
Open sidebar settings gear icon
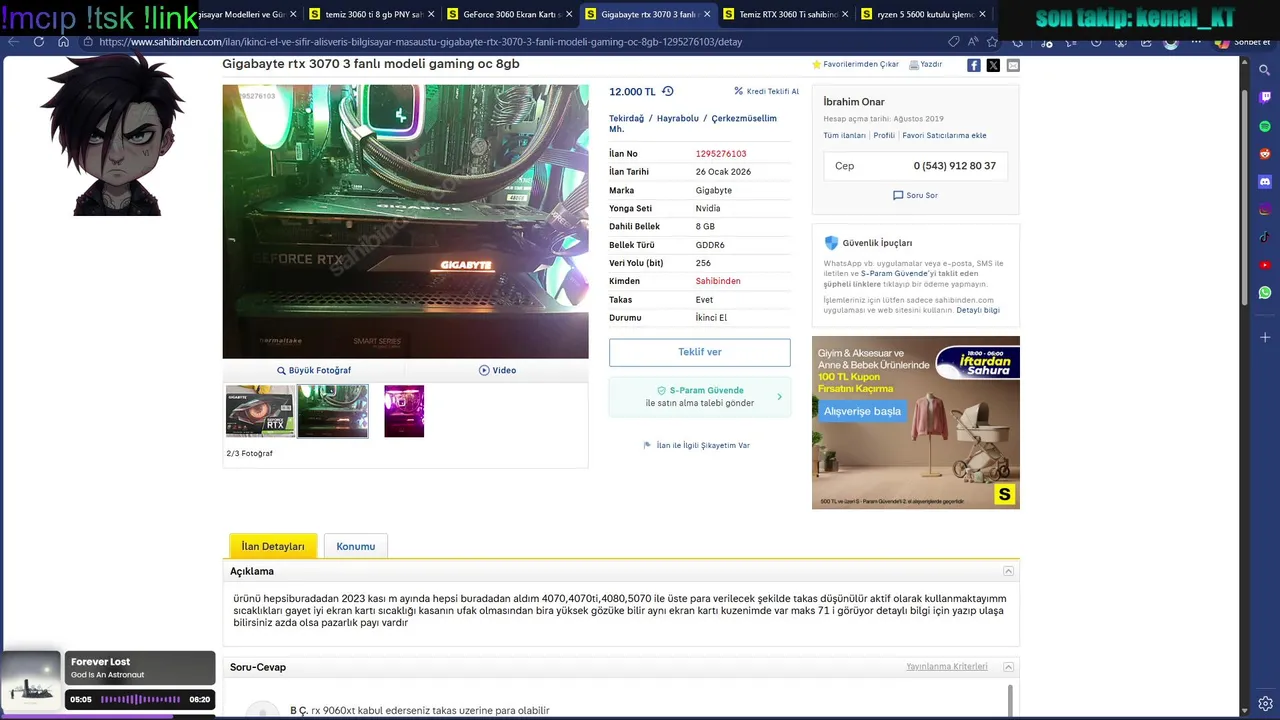coord(1265,703)
